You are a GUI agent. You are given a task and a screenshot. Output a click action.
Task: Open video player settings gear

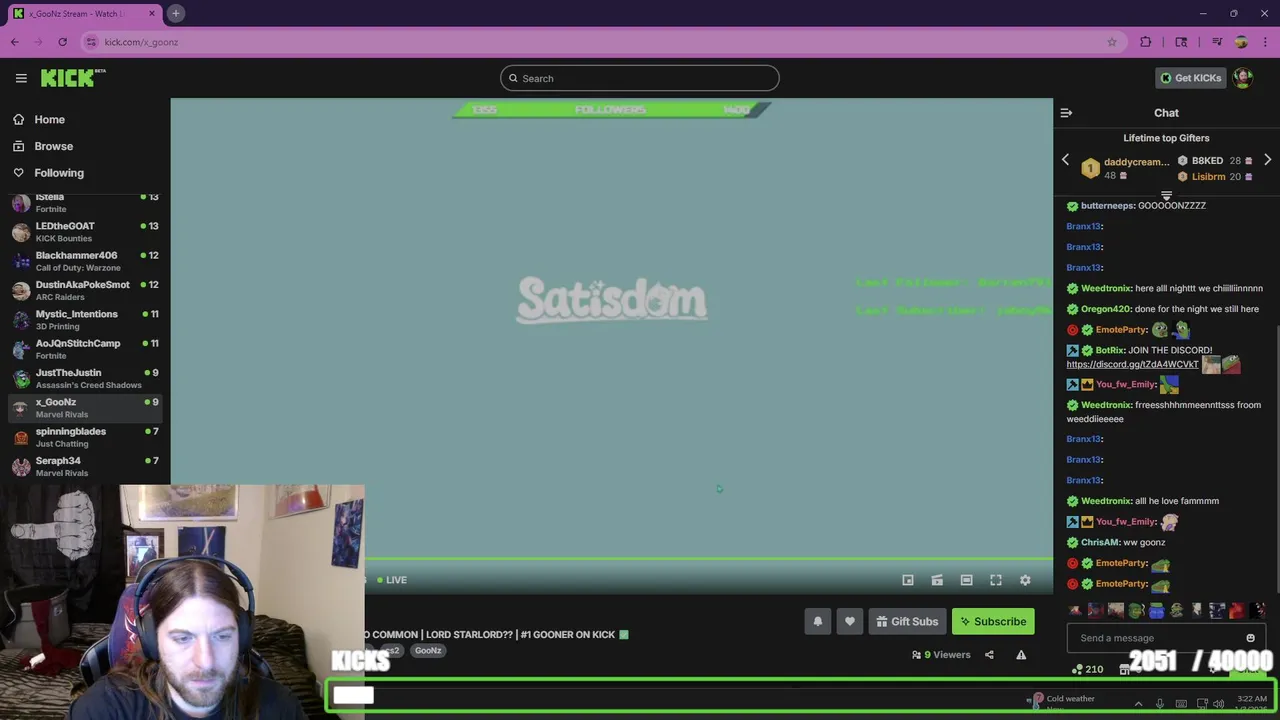pyautogui.click(x=1025, y=580)
